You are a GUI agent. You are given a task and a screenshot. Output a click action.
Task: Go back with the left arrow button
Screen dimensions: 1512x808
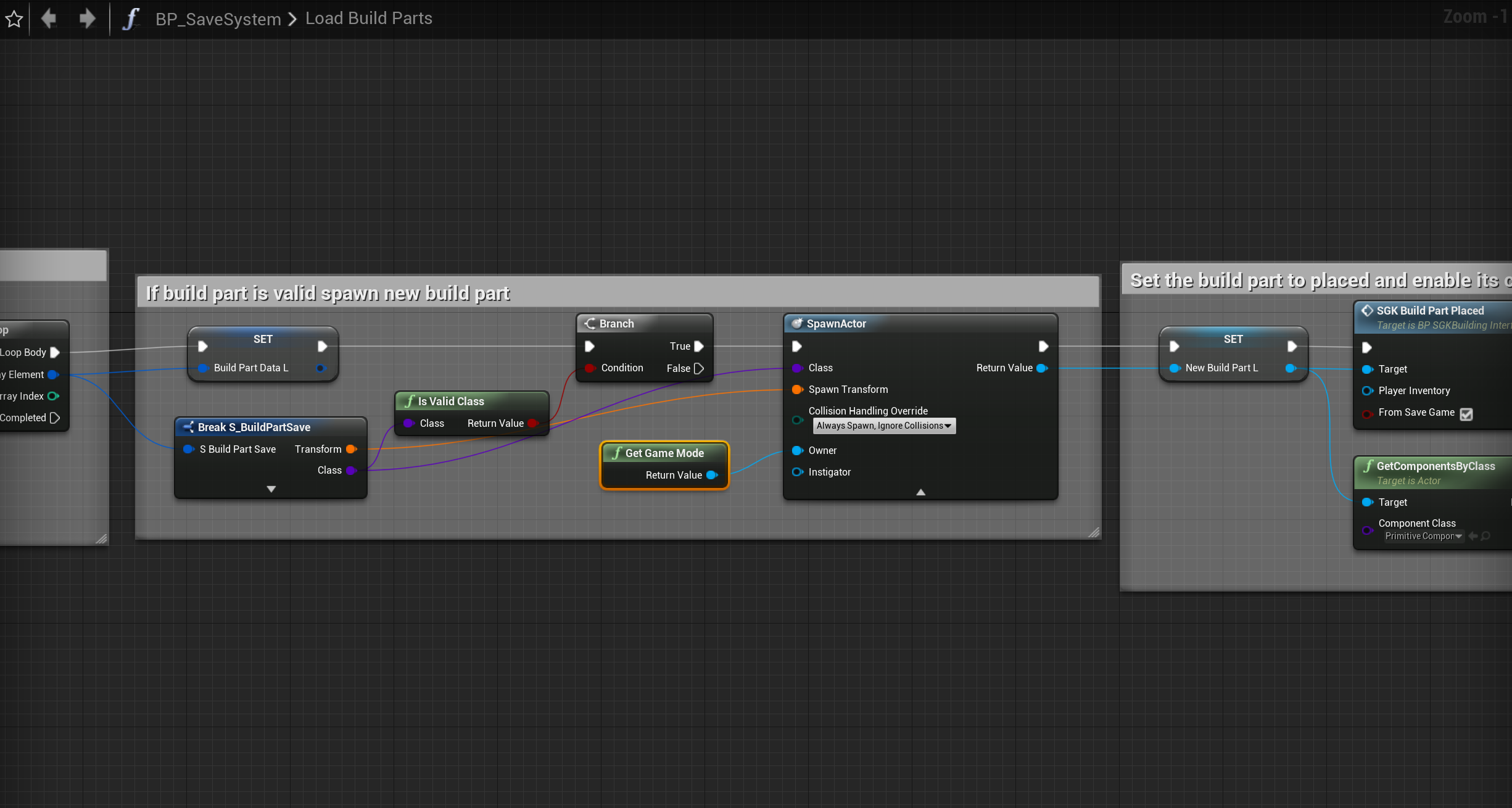[x=49, y=19]
